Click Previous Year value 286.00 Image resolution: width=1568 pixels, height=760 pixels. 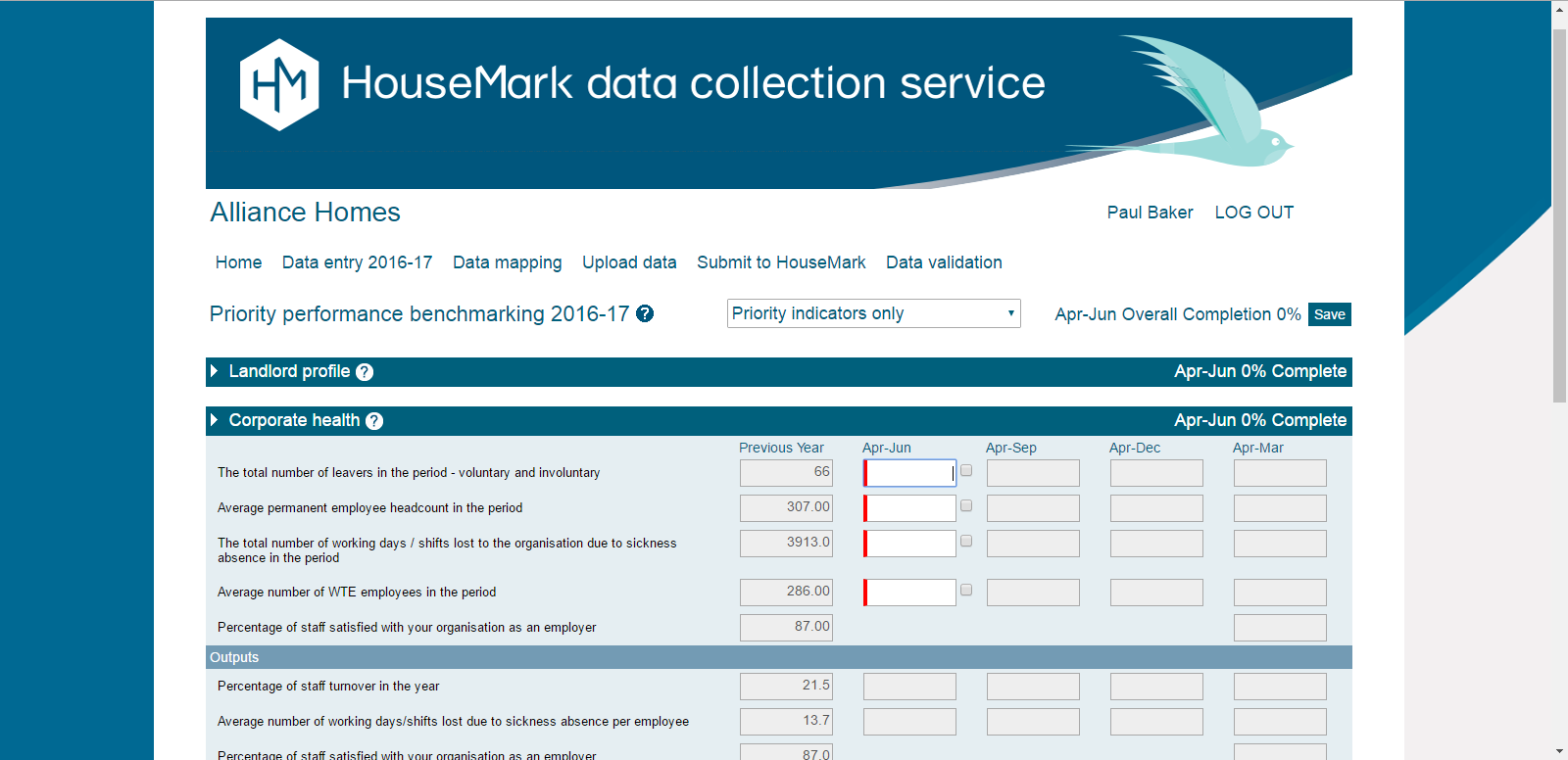tap(786, 593)
